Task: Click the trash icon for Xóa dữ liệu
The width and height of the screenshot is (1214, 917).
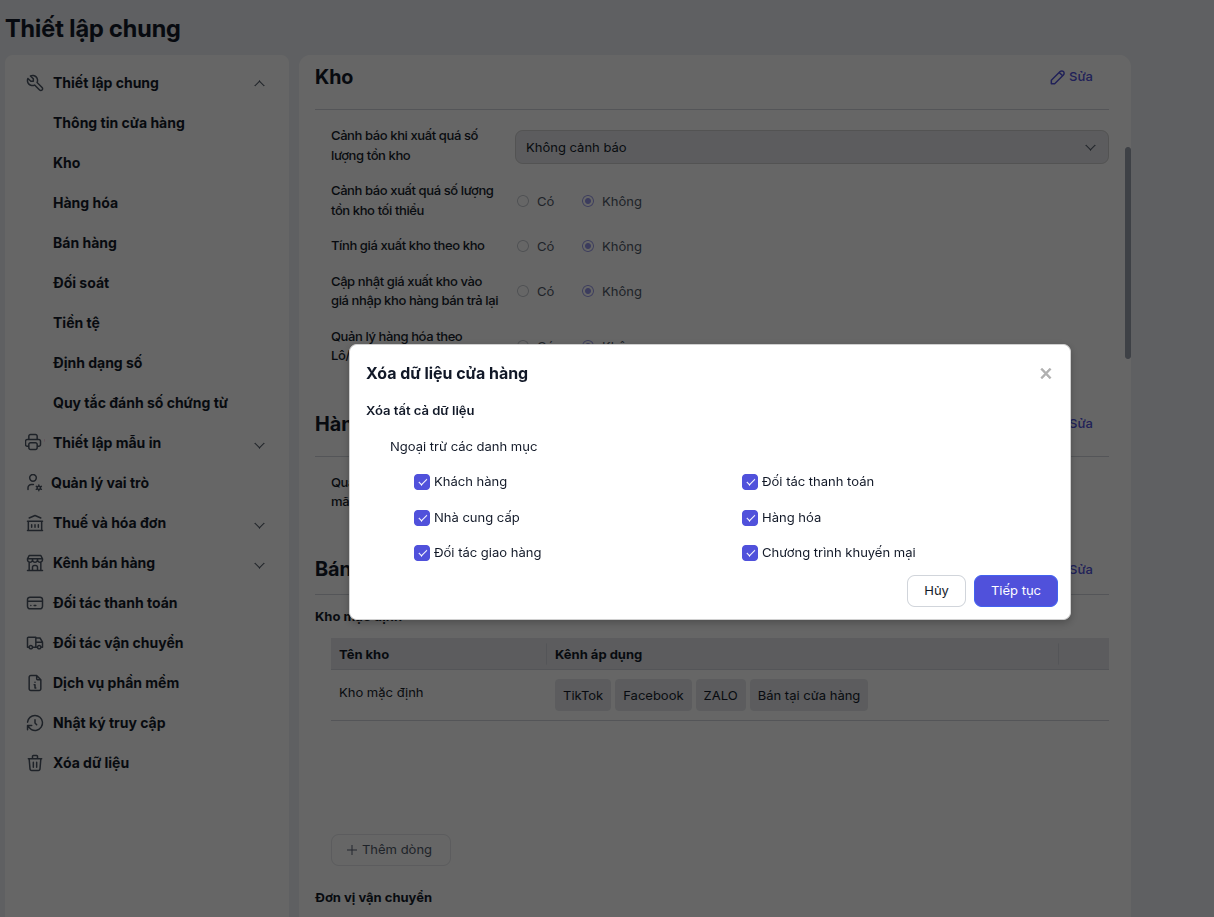Action: [x=34, y=763]
